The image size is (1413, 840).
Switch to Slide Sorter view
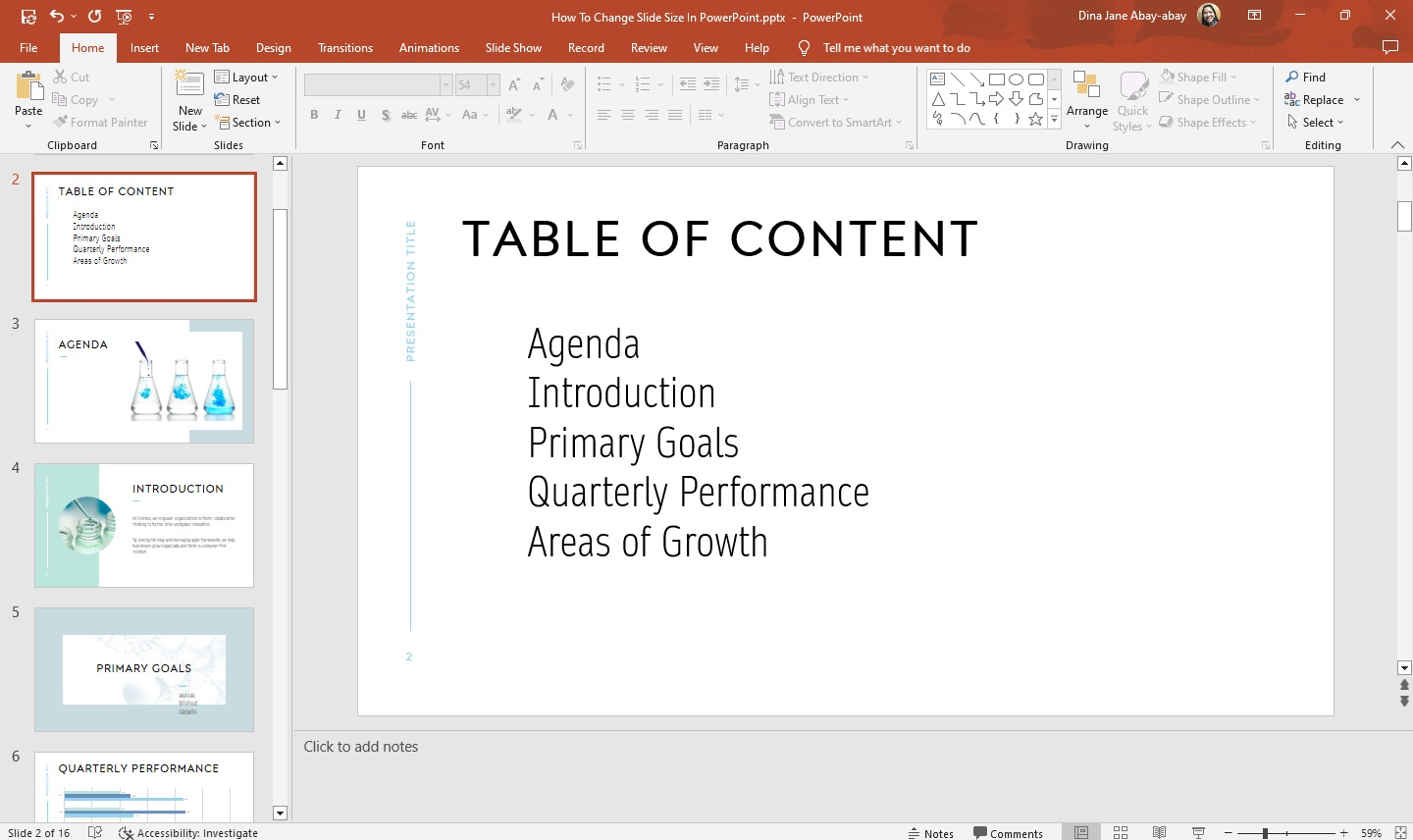(1121, 832)
